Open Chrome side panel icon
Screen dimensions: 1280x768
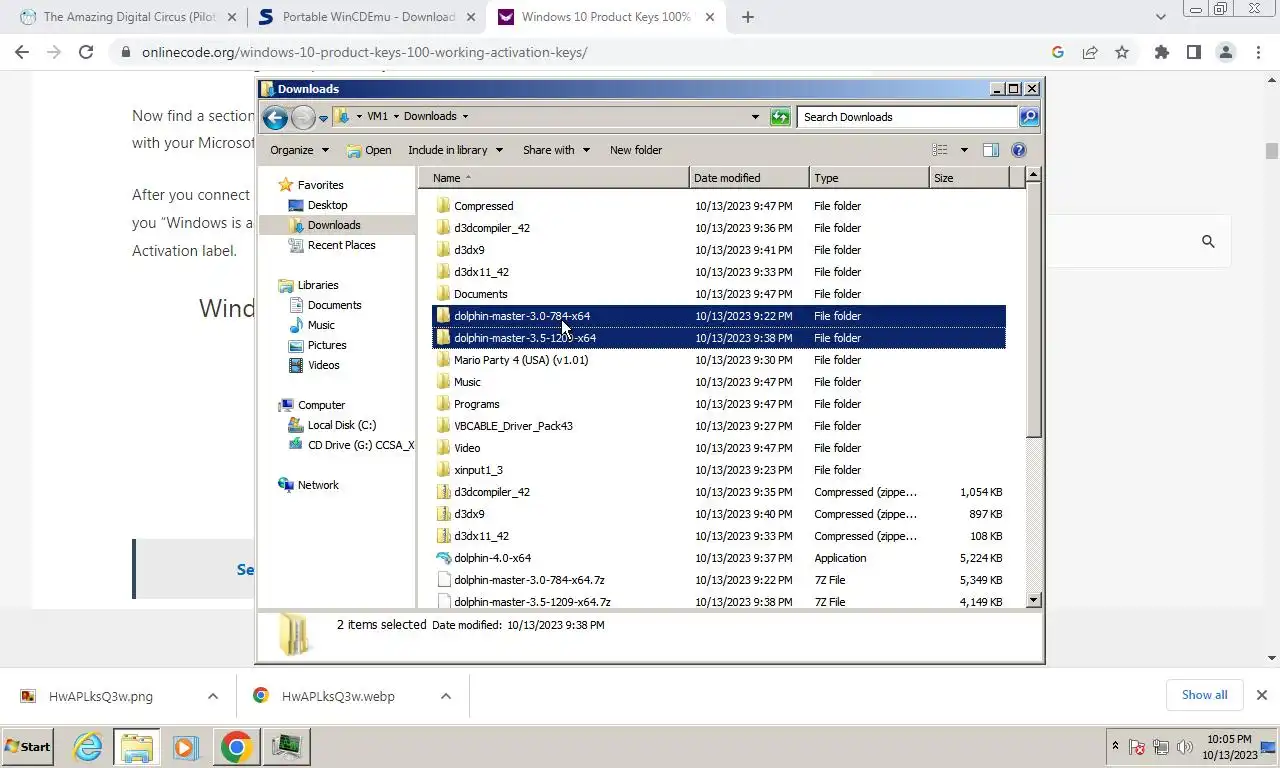1193,52
